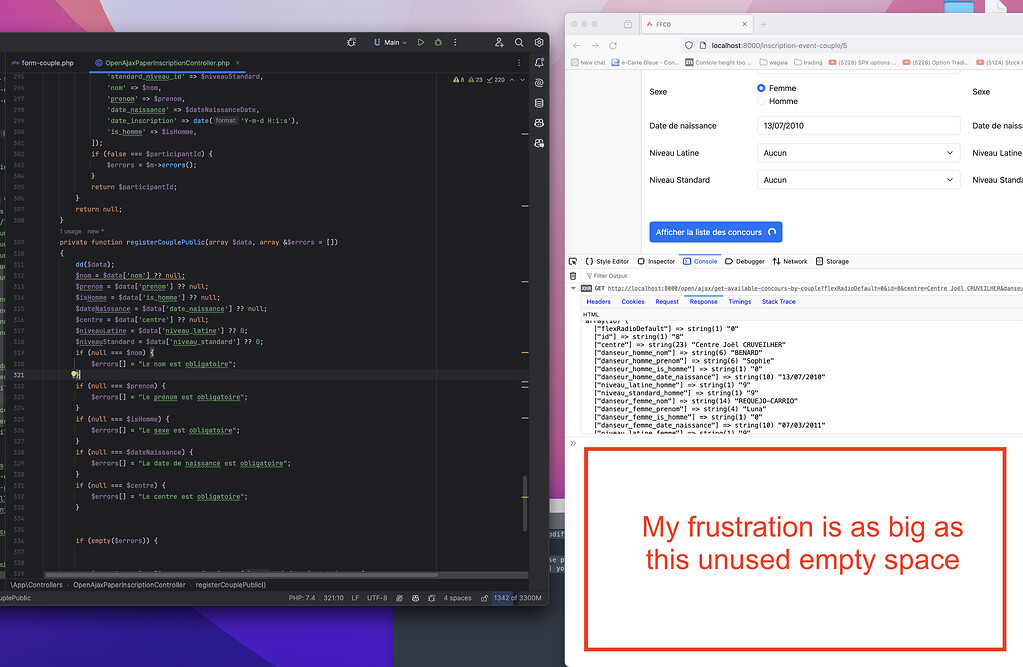The image size is (1023, 667).
Task: Start debugging via the bug icon
Action: (438, 42)
